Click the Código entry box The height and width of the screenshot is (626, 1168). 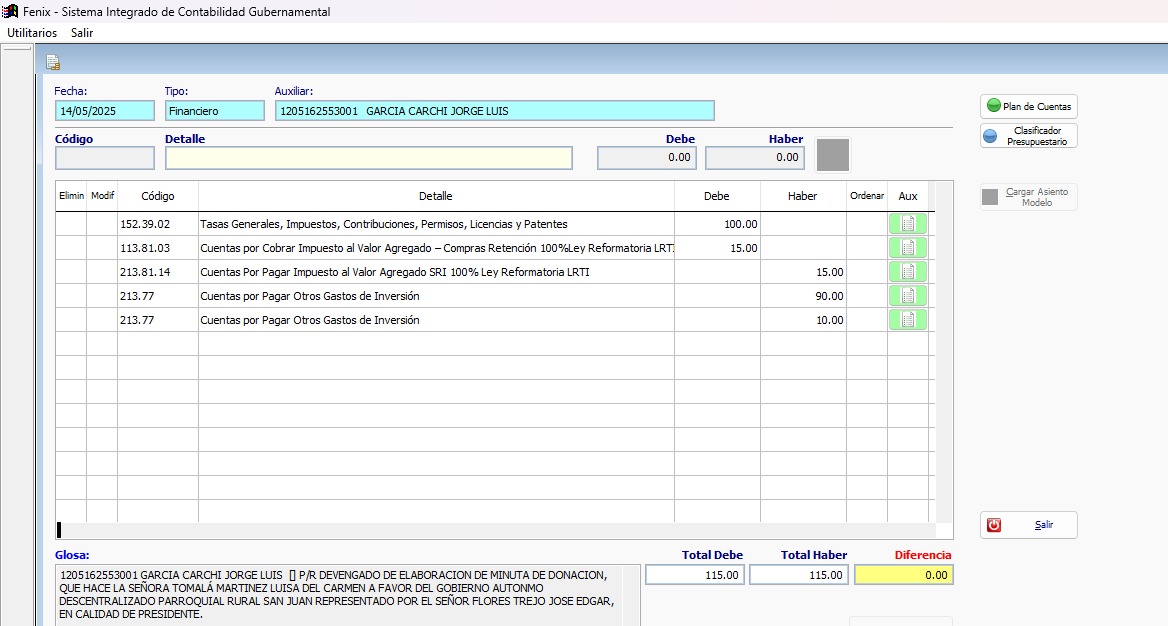coord(105,158)
